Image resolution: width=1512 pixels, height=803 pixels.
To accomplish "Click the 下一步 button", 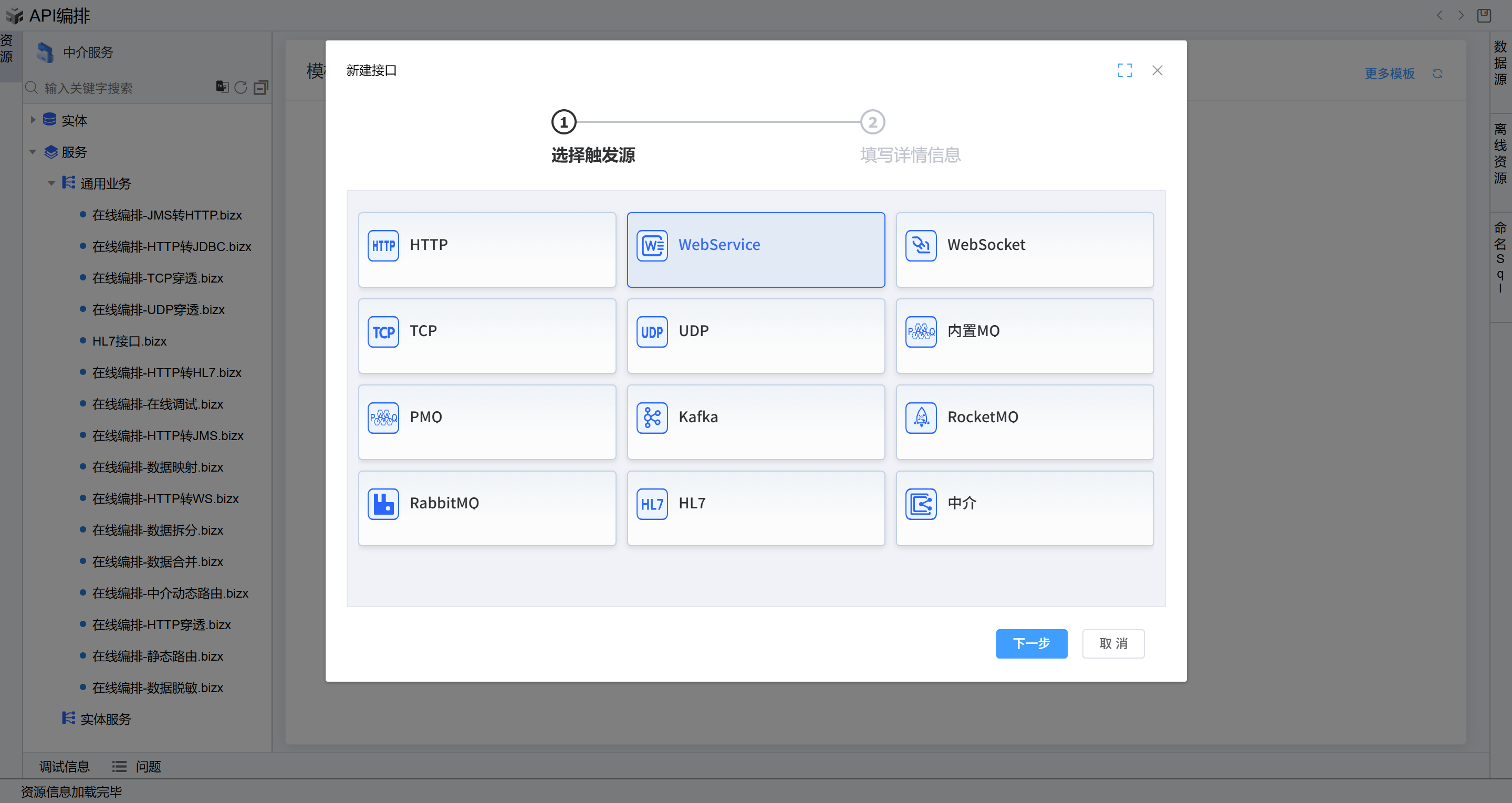I will pyautogui.click(x=1031, y=643).
